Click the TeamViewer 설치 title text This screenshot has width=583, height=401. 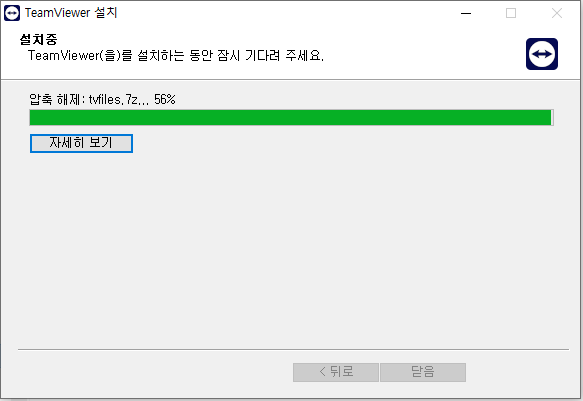(71, 13)
